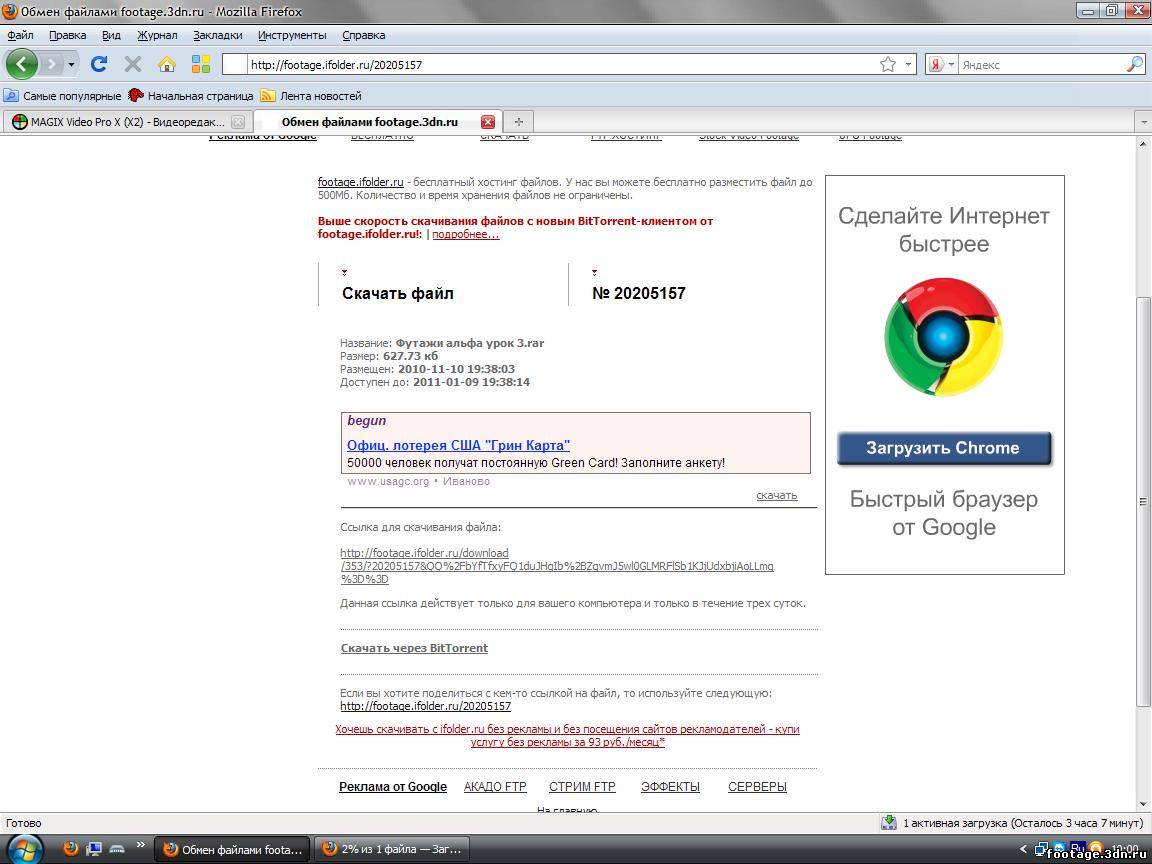Bookmark this page with the star
1152x864 pixels.
click(888, 65)
